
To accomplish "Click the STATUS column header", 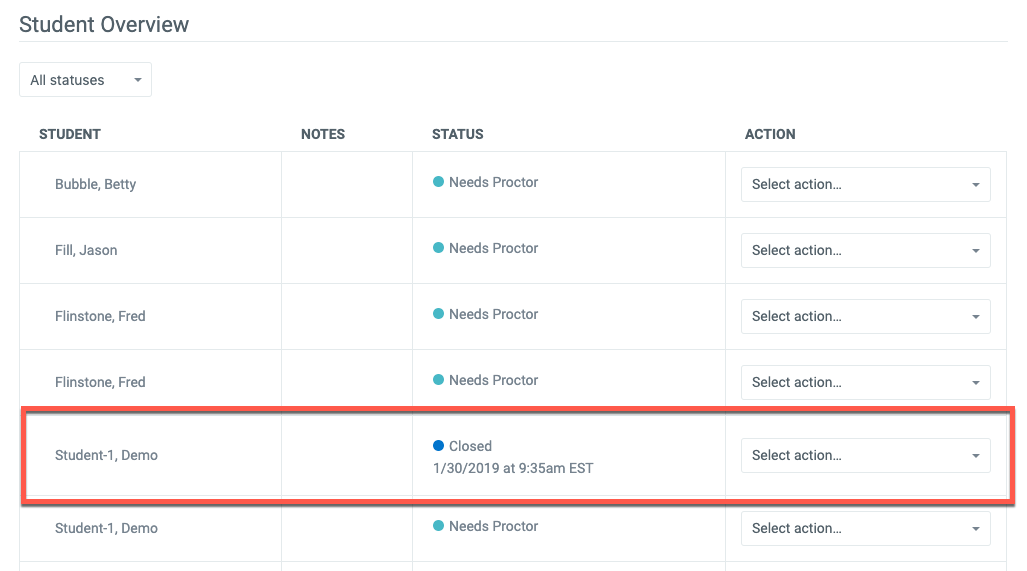I will [458, 134].
